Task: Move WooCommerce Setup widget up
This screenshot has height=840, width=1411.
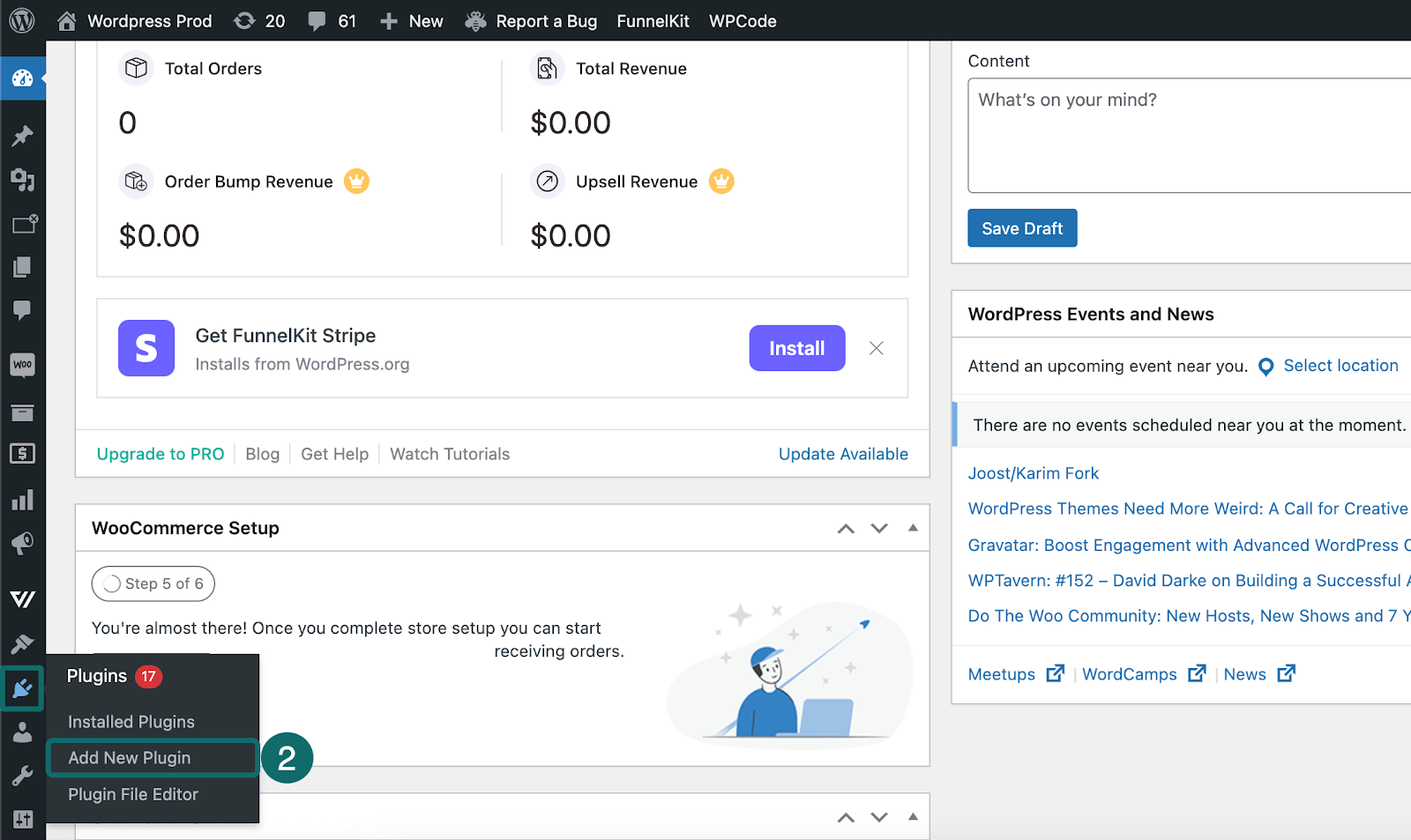Action: coord(846,528)
